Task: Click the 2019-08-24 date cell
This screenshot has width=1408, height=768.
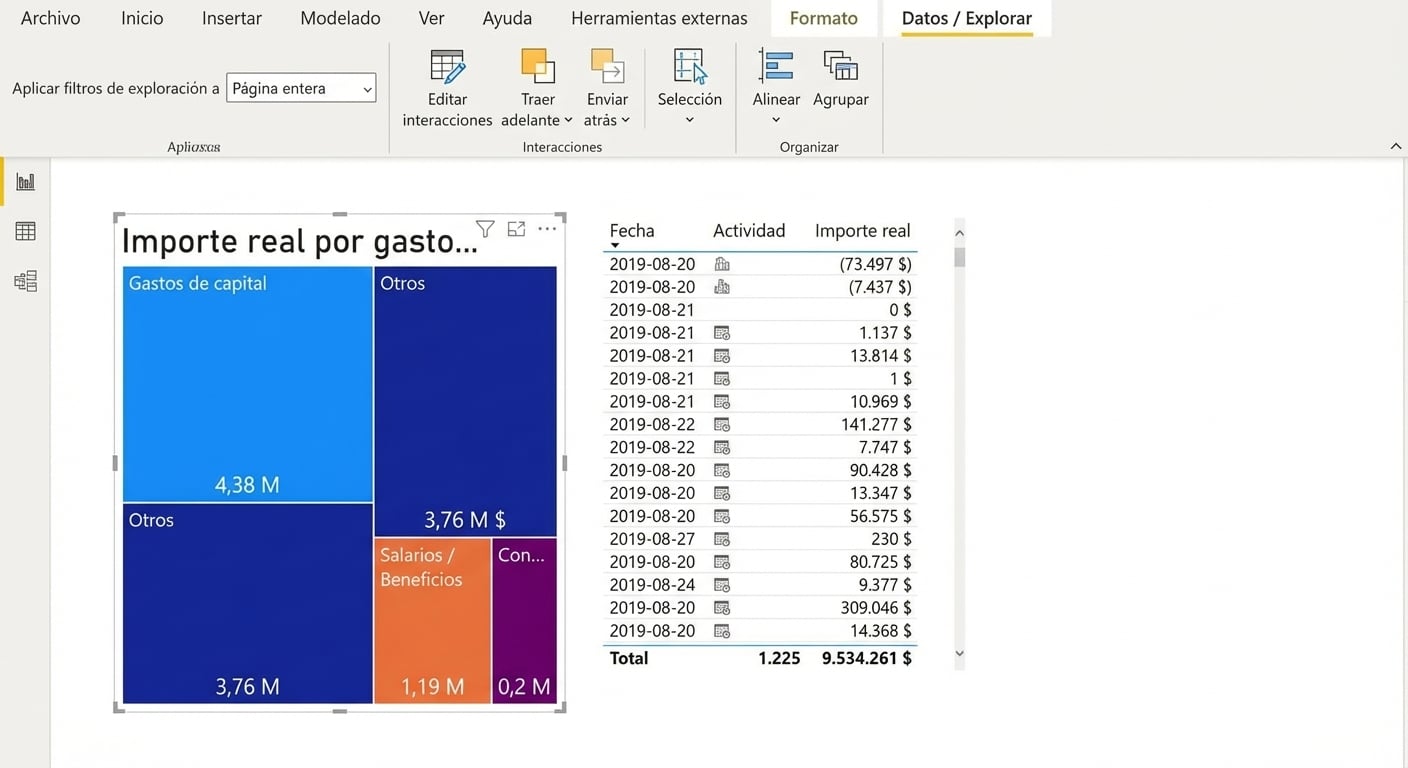Action: pos(652,585)
